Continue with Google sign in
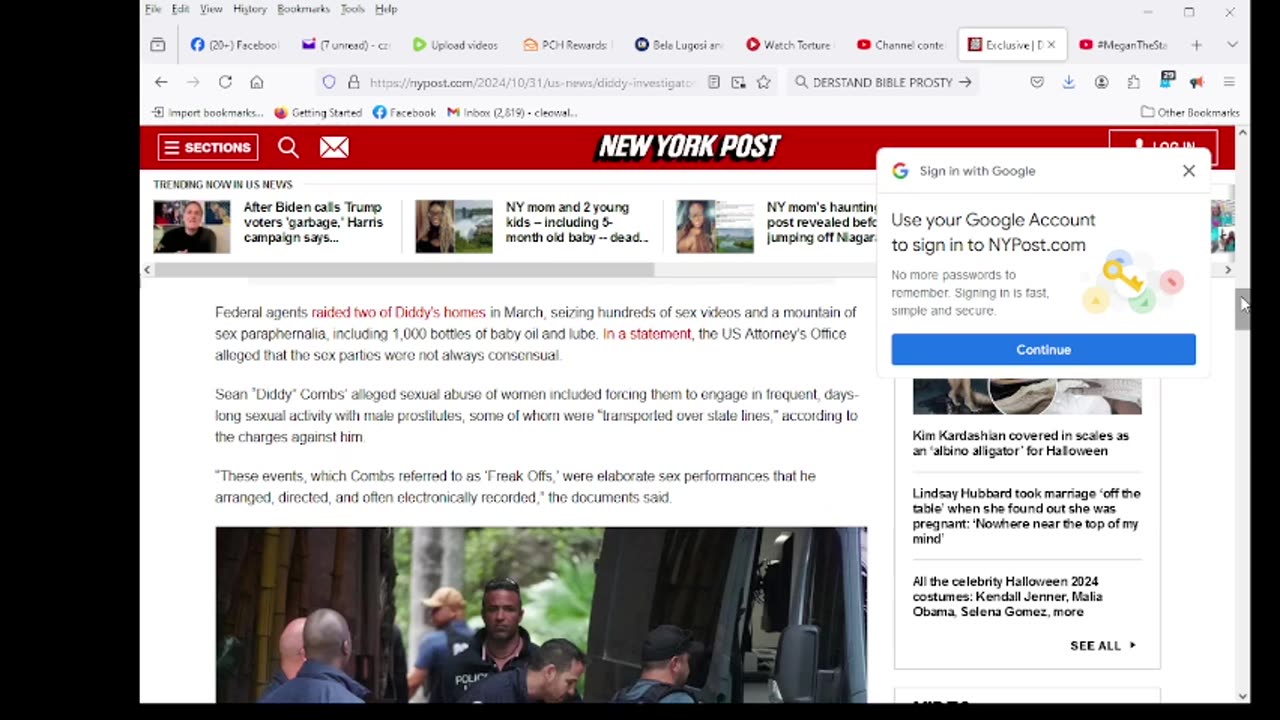 point(1043,349)
